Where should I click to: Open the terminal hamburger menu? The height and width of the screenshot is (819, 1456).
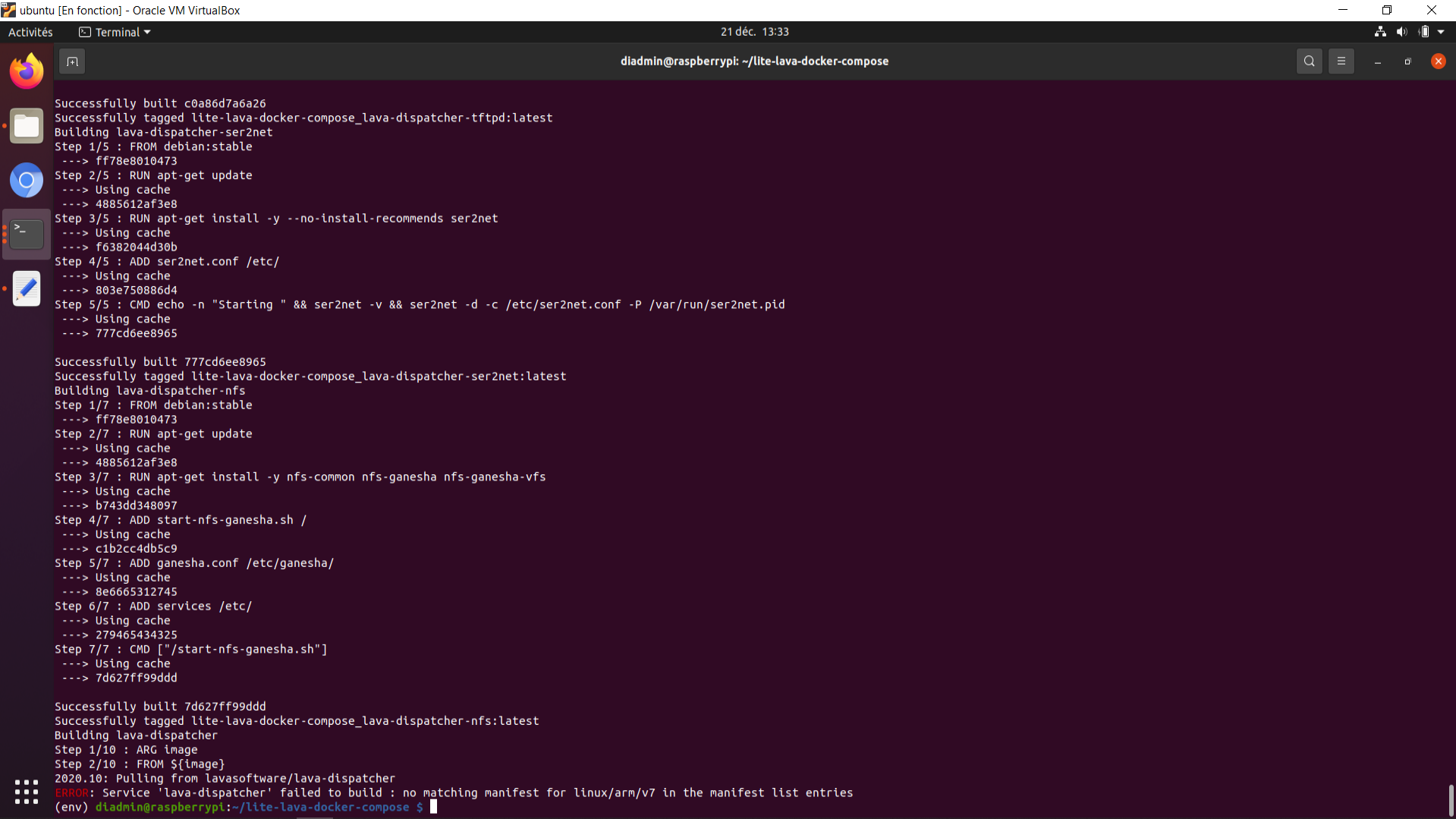(1341, 61)
